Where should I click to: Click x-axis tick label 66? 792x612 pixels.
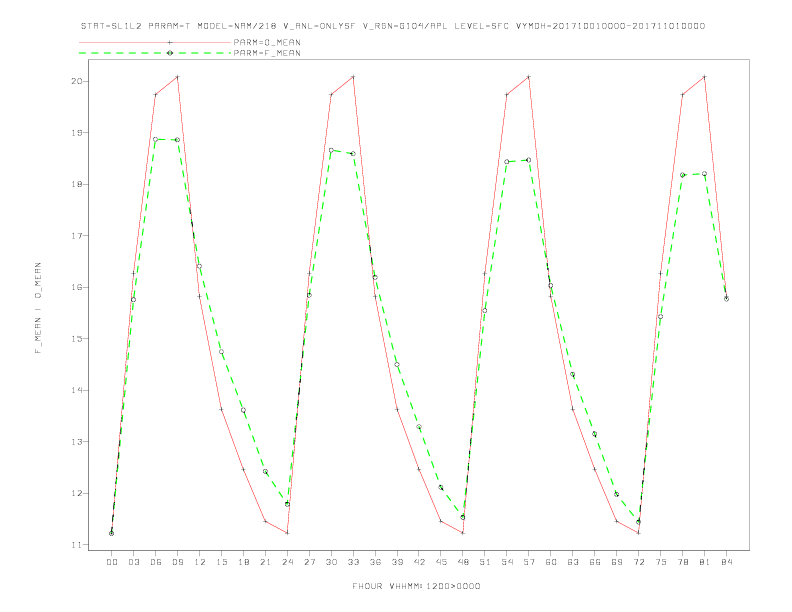pyautogui.click(x=595, y=562)
